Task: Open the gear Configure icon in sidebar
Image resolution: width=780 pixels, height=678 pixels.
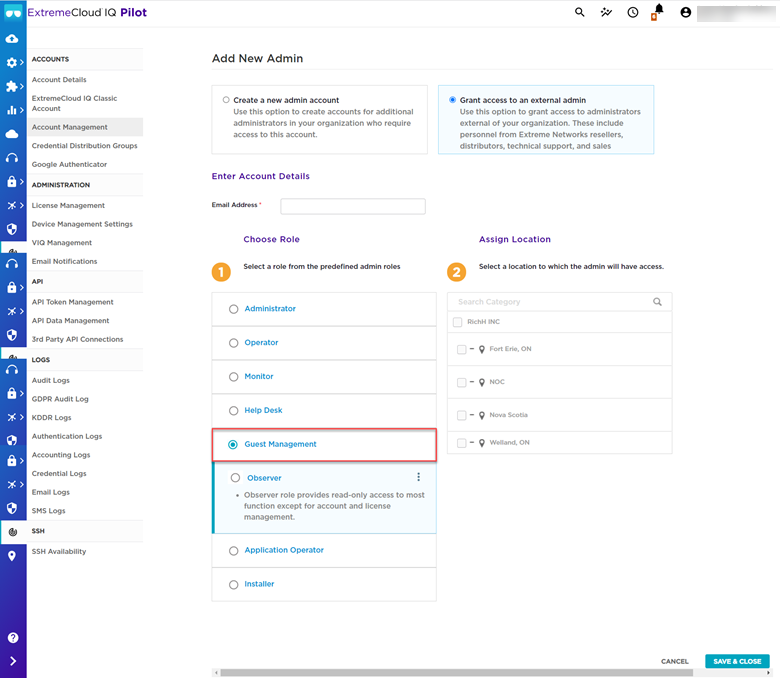Action: 11,63
